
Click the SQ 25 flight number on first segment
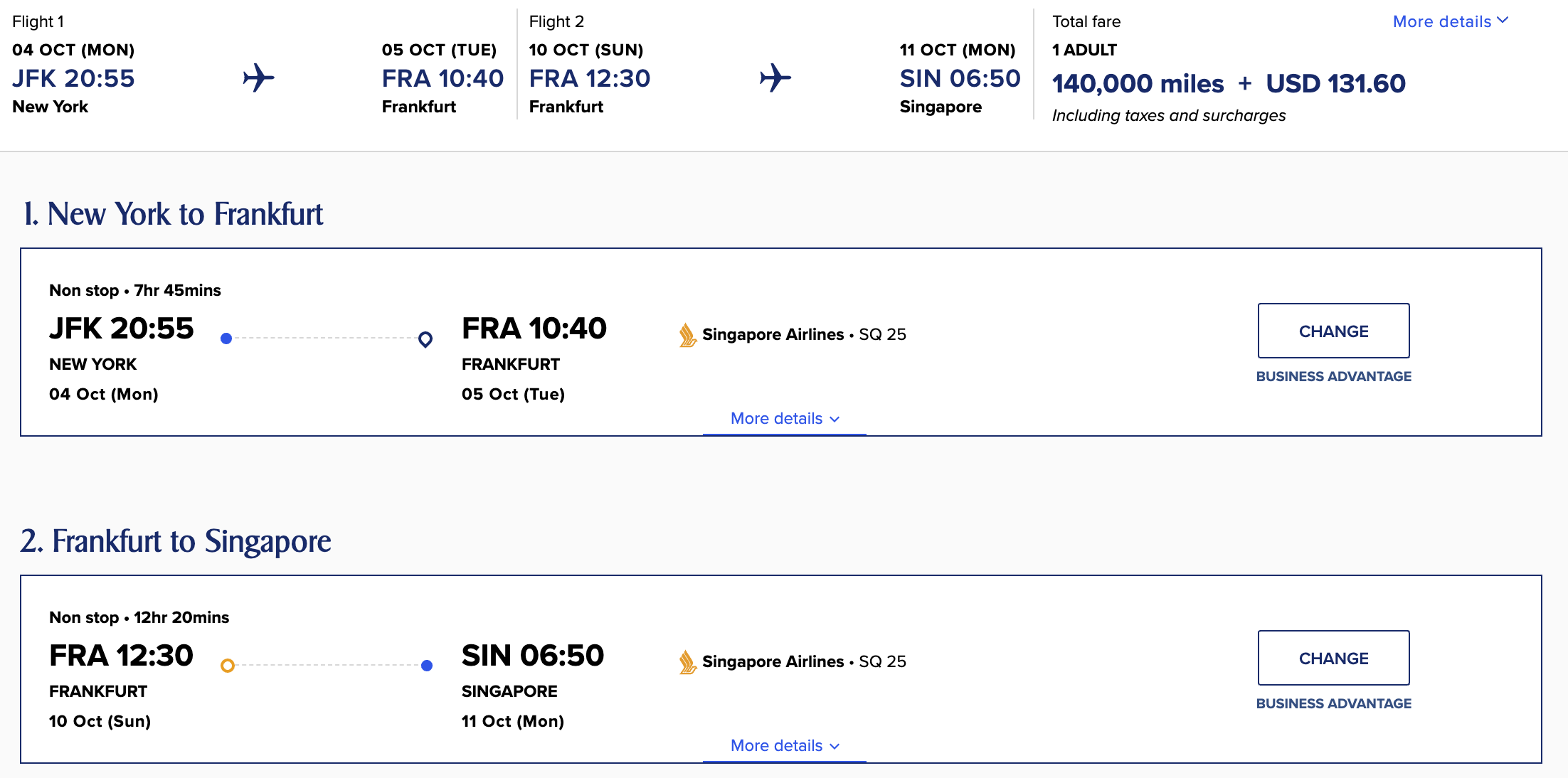click(882, 334)
